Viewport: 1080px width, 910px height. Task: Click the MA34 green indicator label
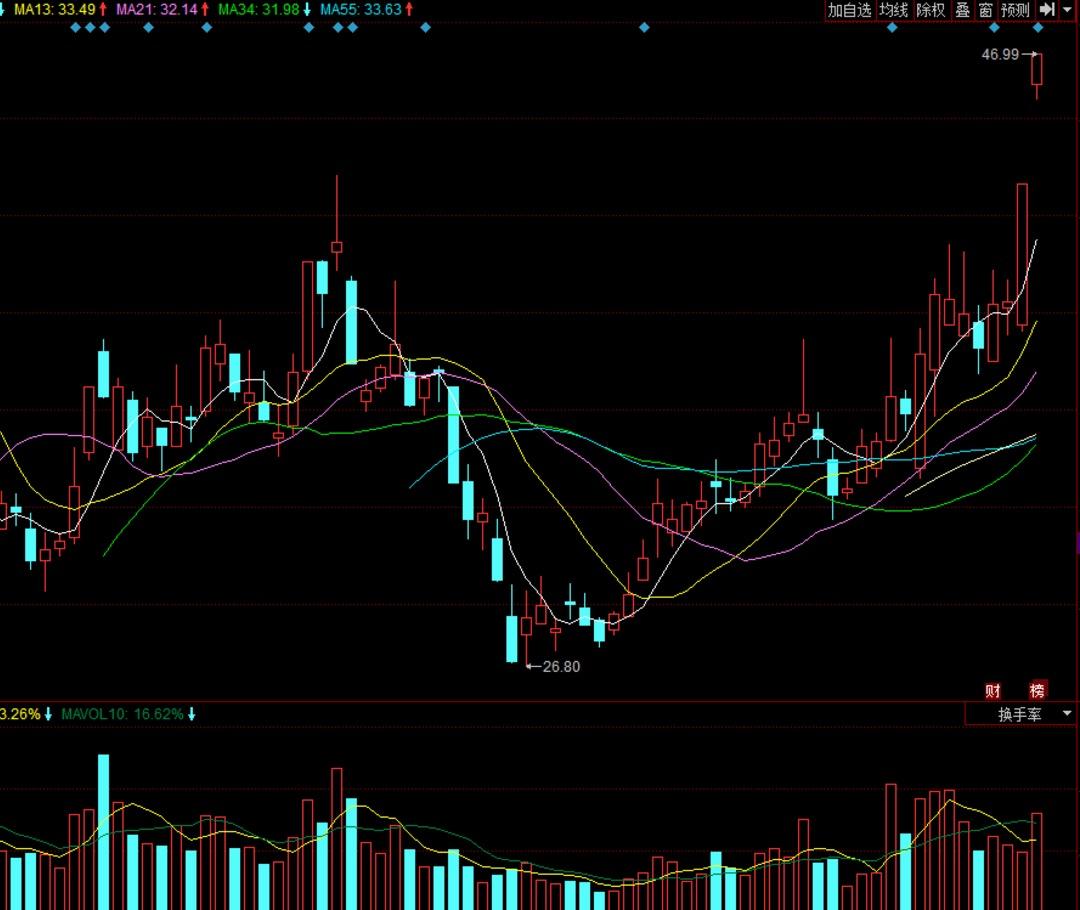tap(257, 10)
